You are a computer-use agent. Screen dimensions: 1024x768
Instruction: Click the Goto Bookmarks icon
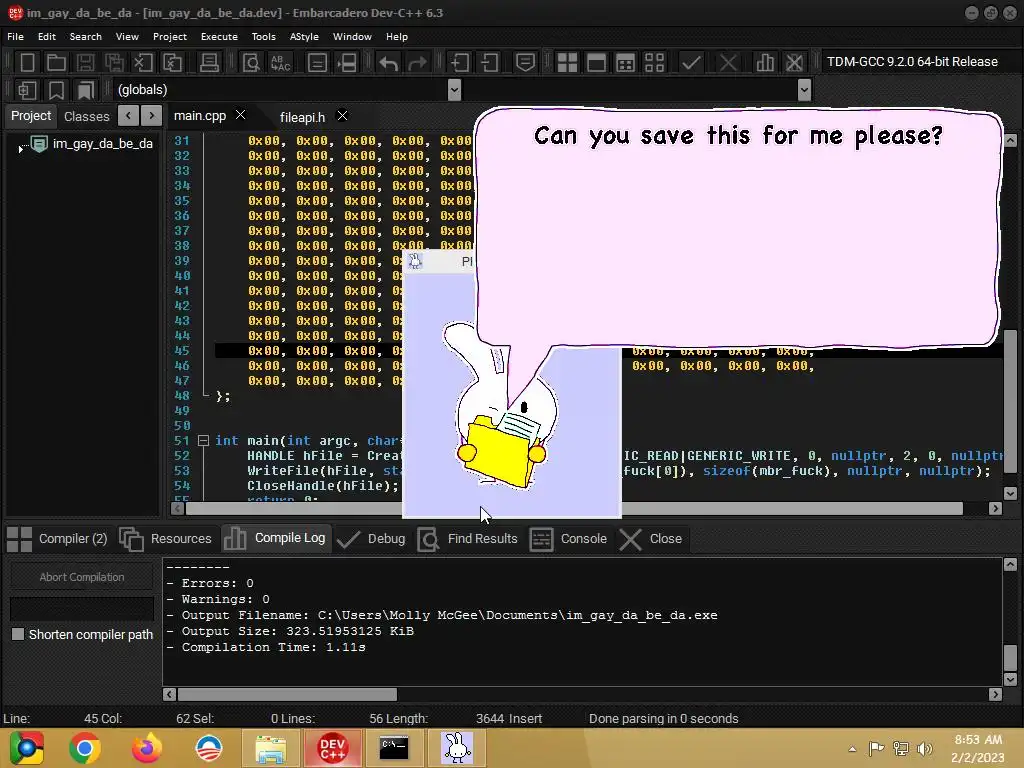click(86, 90)
